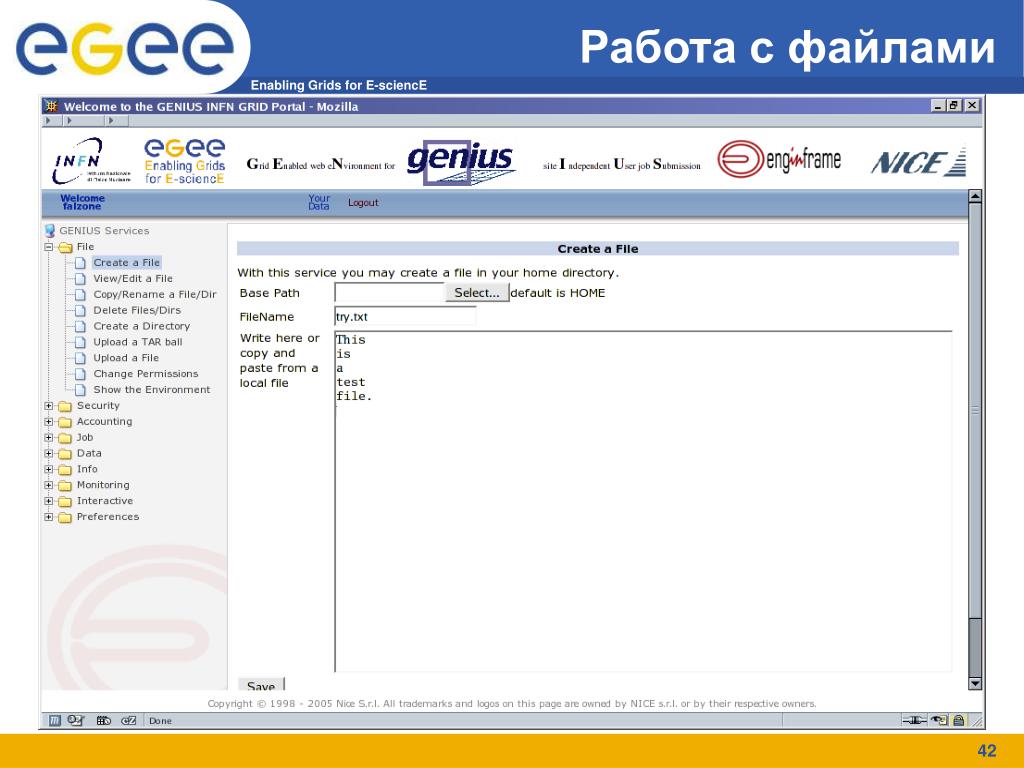Screen dimensions: 1024x768
Task: Click the Logout link
Action: tap(363, 202)
